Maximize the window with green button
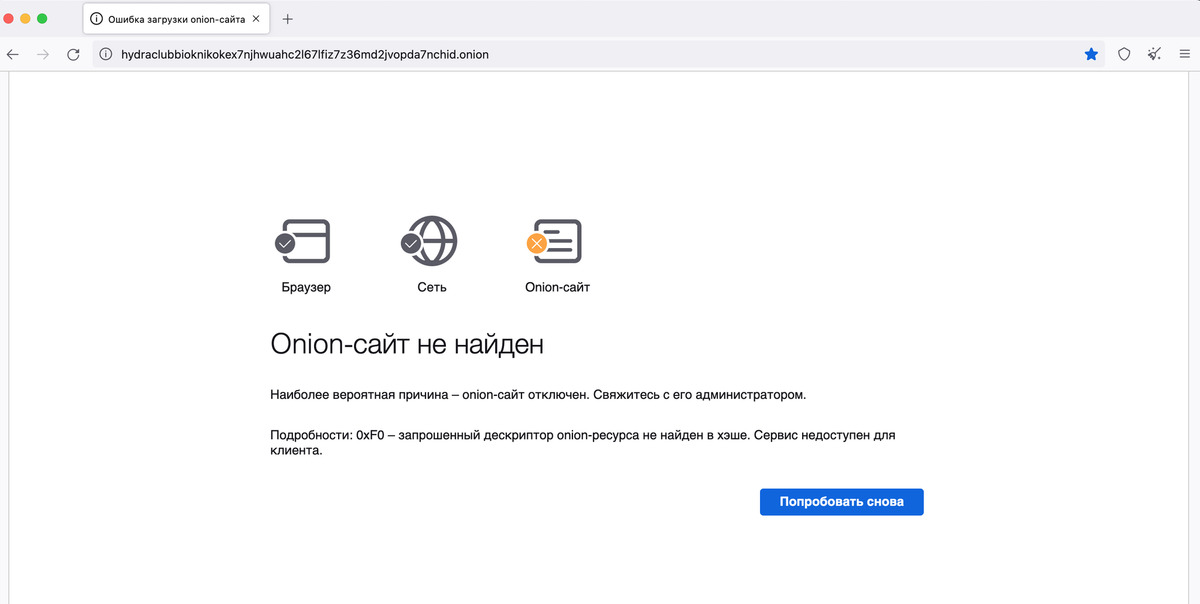This screenshot has height=604, width=1200. 43,19
